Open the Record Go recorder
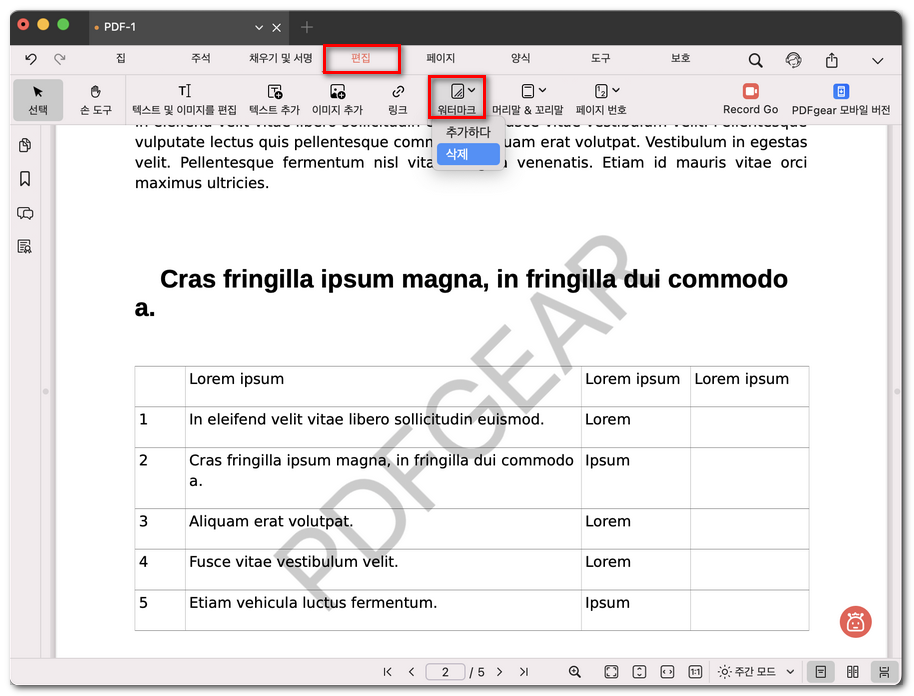The width and height of the screenshot is (914, 696). [750, 99]
